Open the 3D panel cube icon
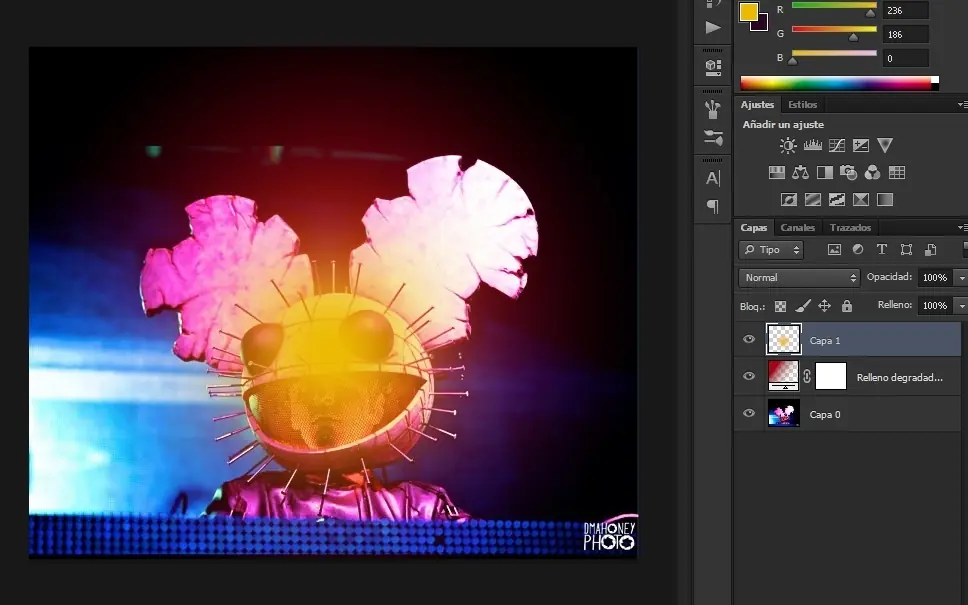 (x=713, y=67)
